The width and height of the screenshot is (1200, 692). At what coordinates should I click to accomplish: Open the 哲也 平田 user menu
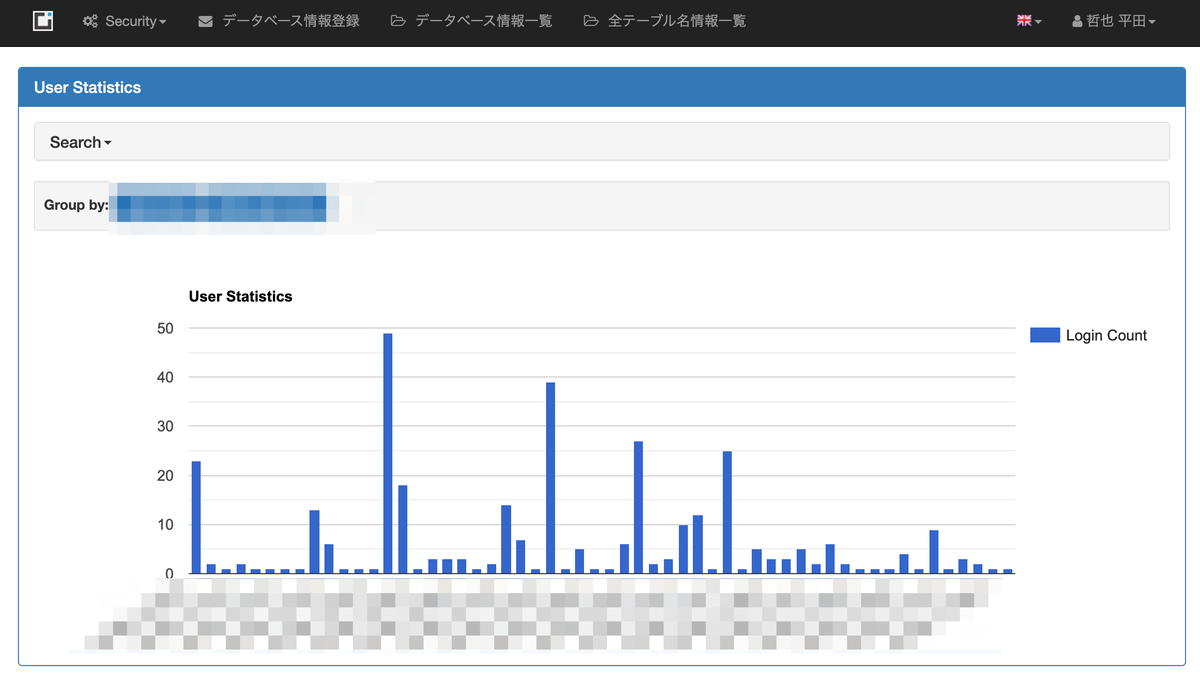tap(1113, 21)
